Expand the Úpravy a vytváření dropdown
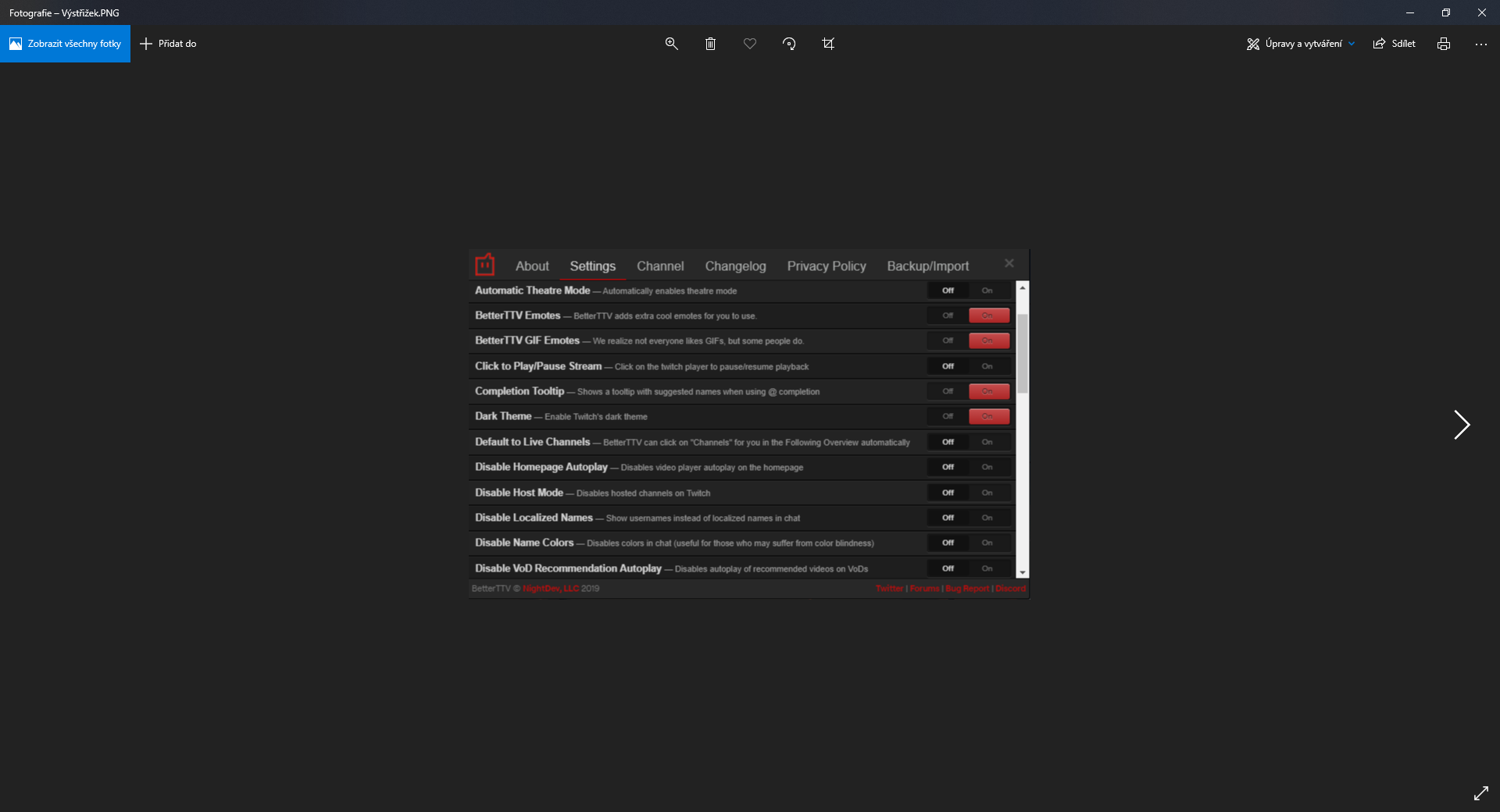This screenshot has height=812, width=1500. 1301,44
